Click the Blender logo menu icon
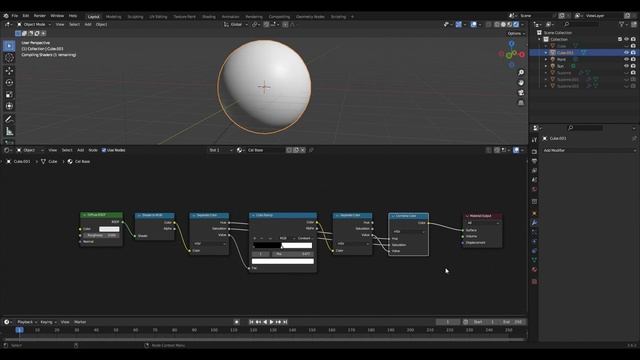 pyautogui.click(x=6, y=16)
